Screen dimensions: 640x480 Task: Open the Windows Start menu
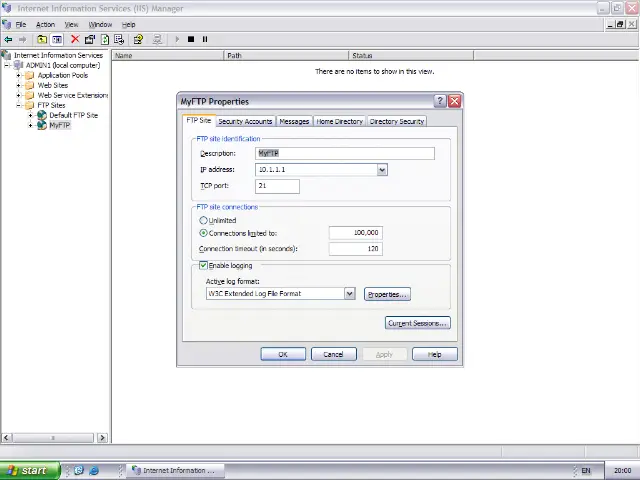click(30, 471)
